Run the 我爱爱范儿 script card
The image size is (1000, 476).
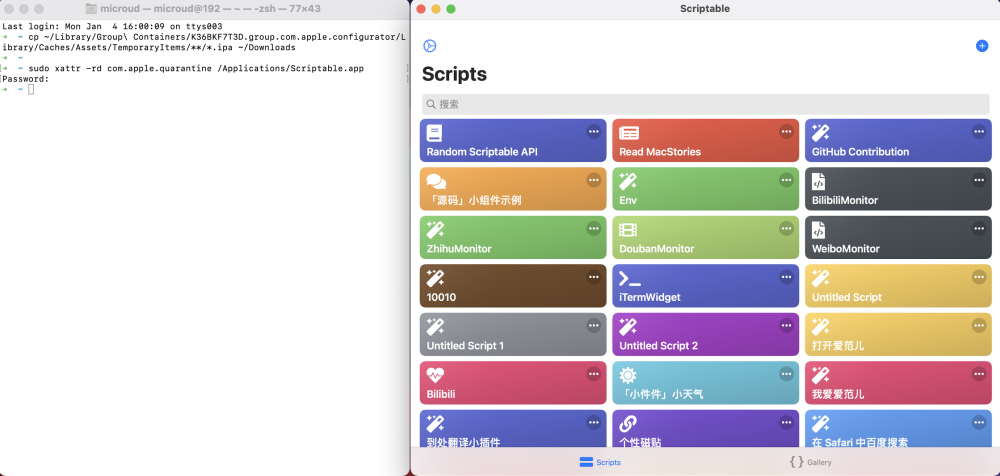click(898, 383)
